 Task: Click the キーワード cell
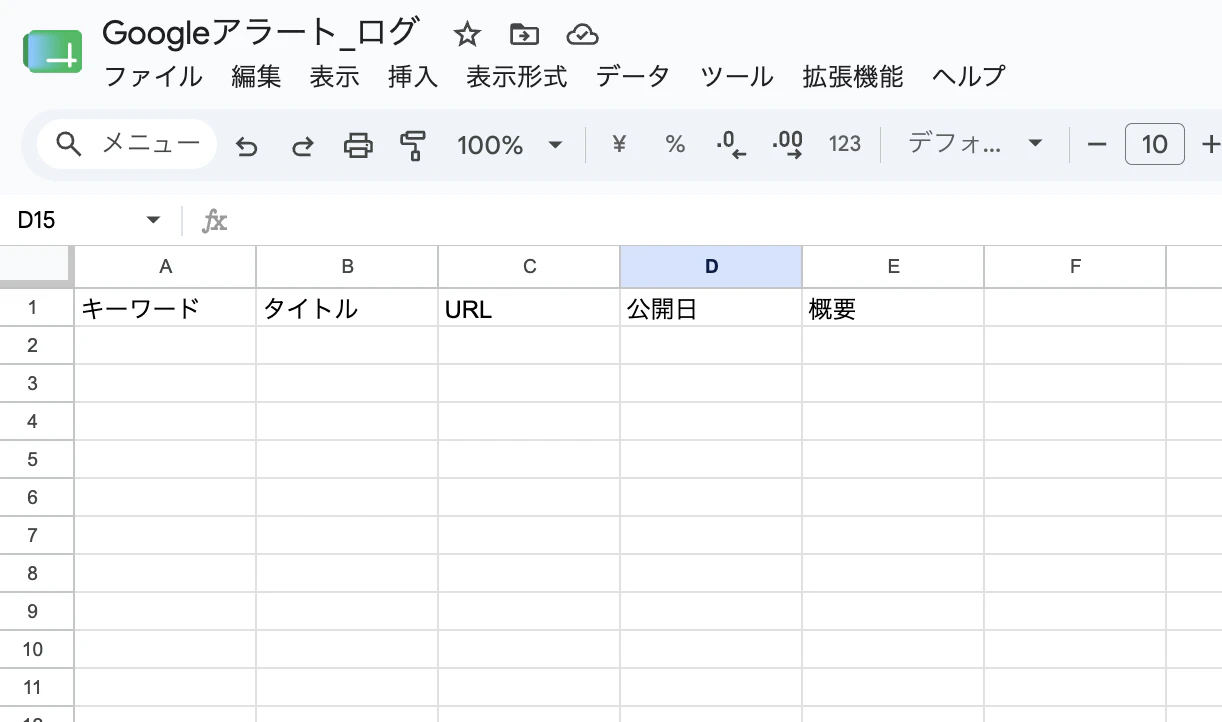pyautogui.click(x=165, y=308)
